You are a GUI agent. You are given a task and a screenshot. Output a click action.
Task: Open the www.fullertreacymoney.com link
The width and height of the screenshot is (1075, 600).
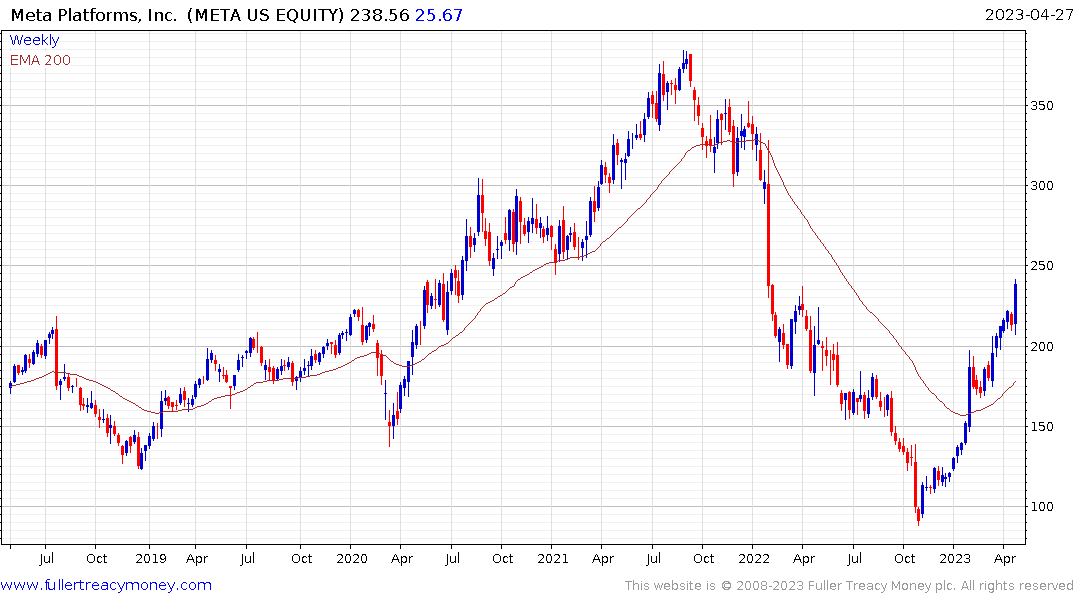pos(106,585)
